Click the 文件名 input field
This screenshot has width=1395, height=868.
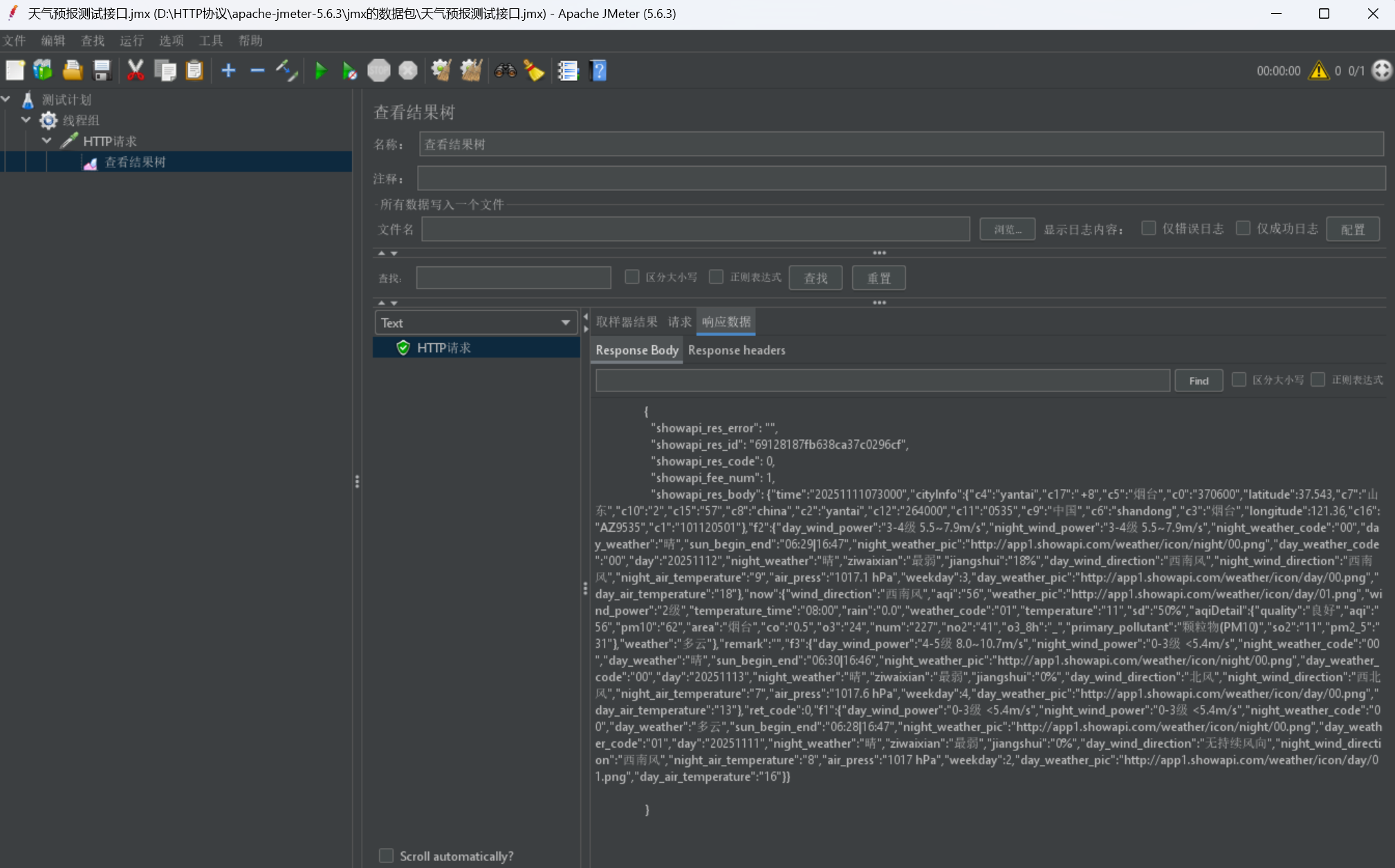[x=695, y=230]
